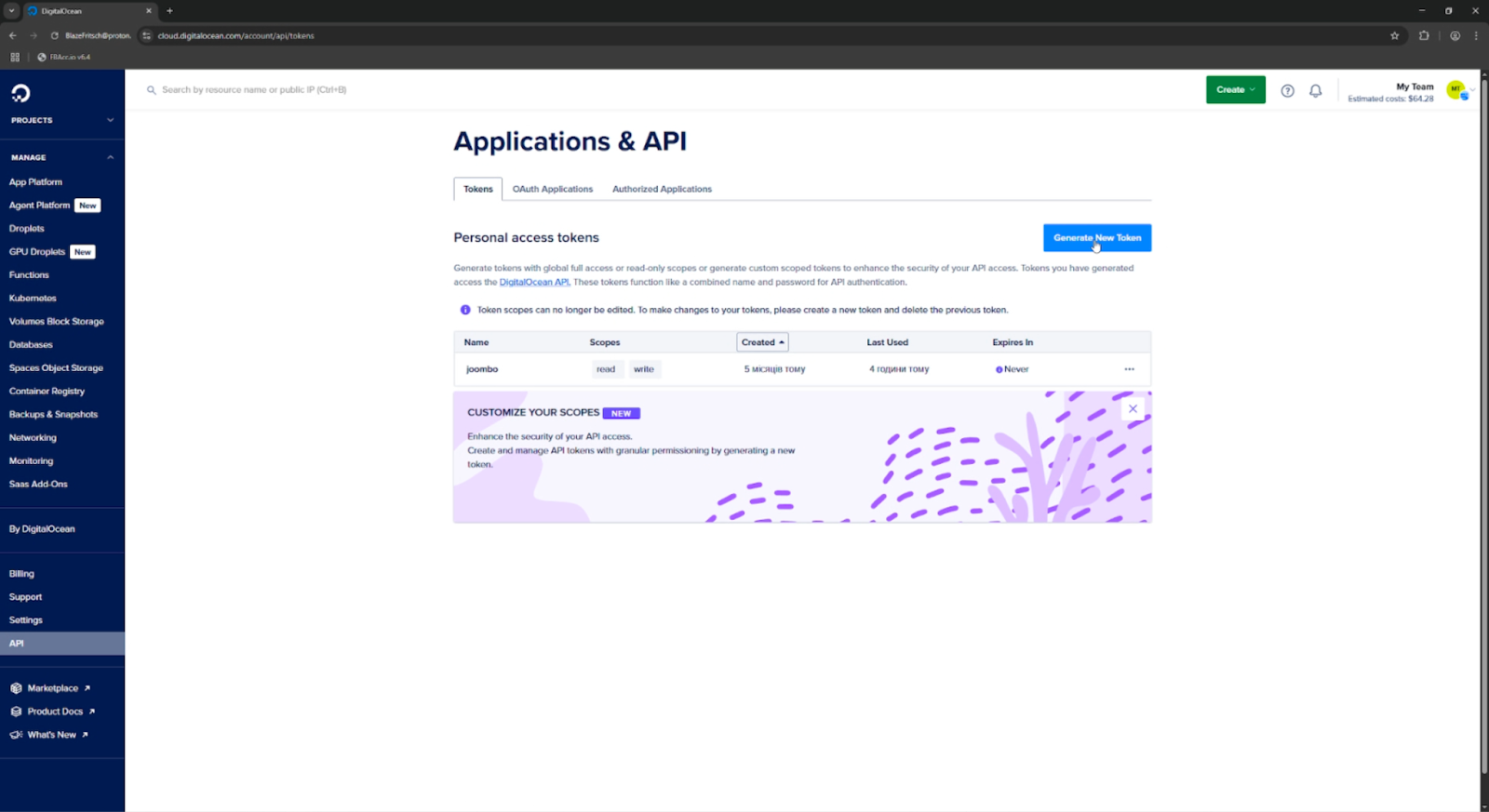Click the info icon beside Never
Screen dimensions: 1489x812
999,369
